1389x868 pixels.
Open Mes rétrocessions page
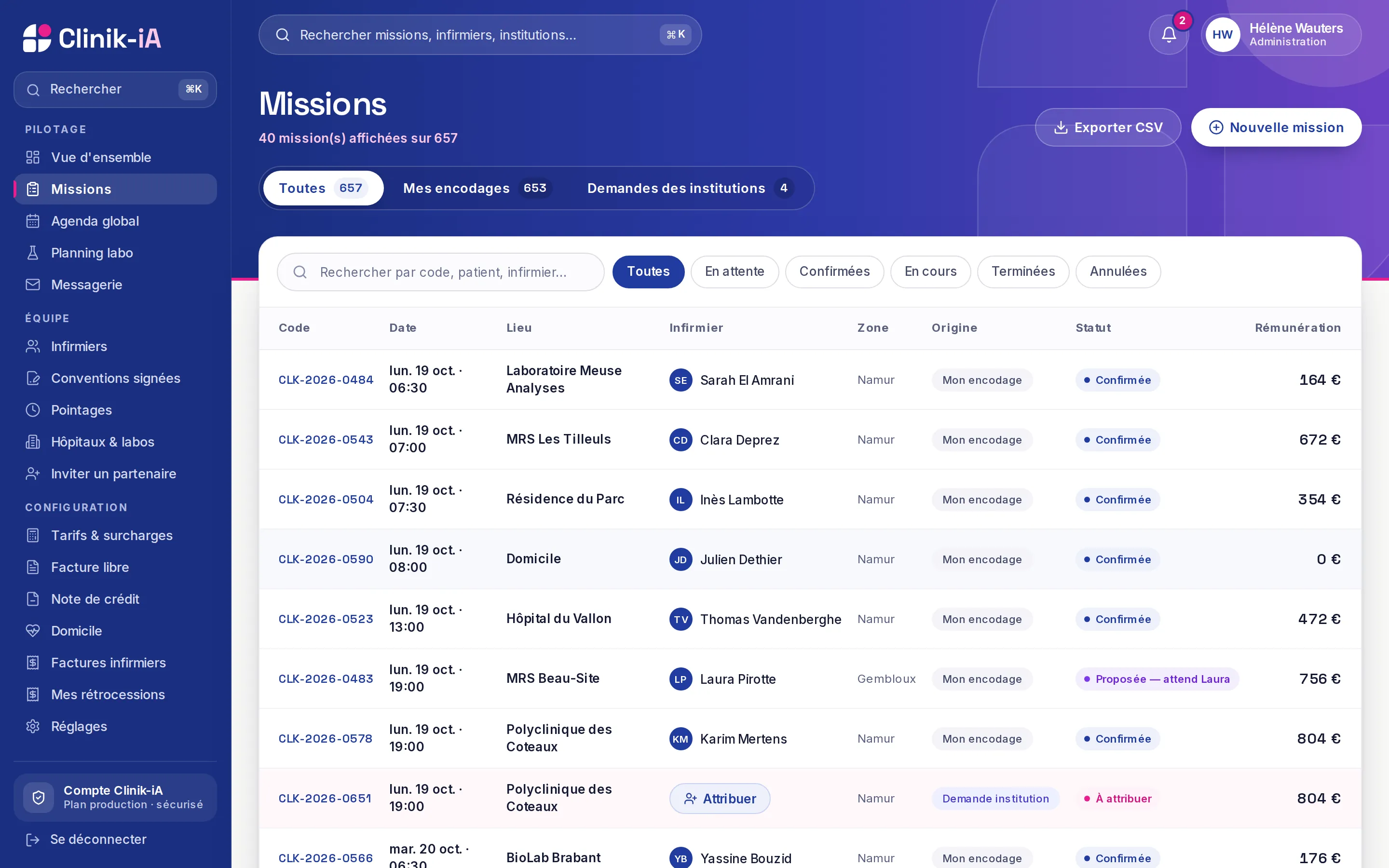[x=115, y=694]
